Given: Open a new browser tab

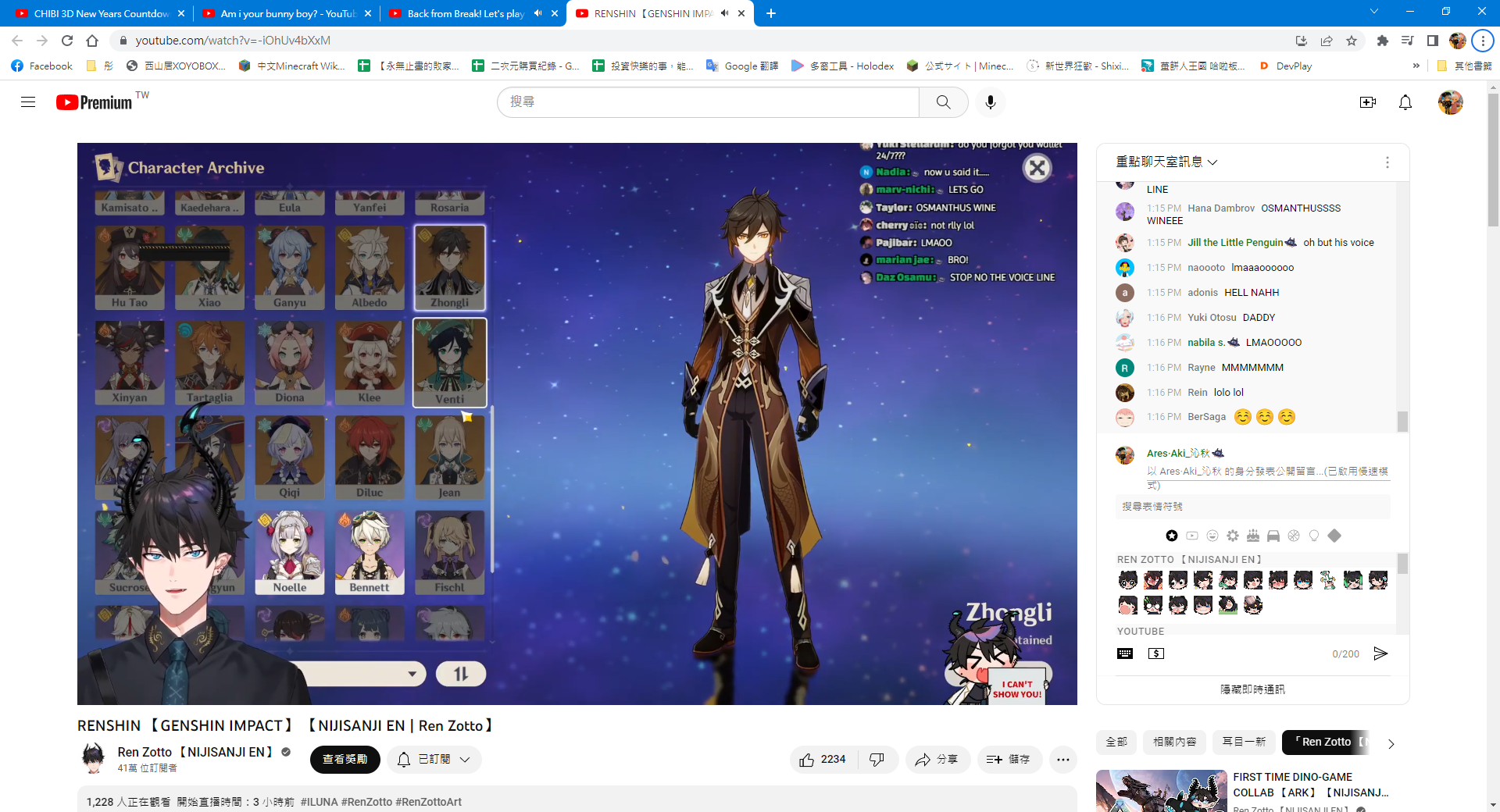Looking at the screenshot, I should (x=771, y=13).
